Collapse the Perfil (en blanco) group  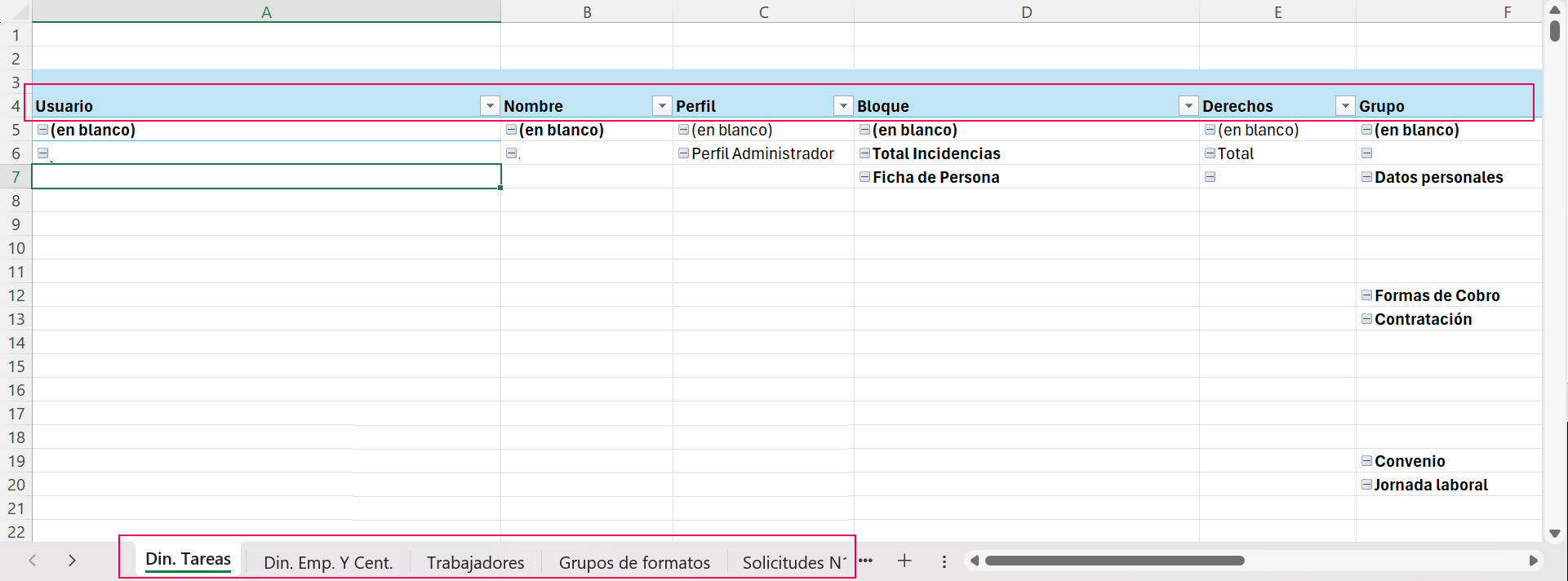(683, 129)
